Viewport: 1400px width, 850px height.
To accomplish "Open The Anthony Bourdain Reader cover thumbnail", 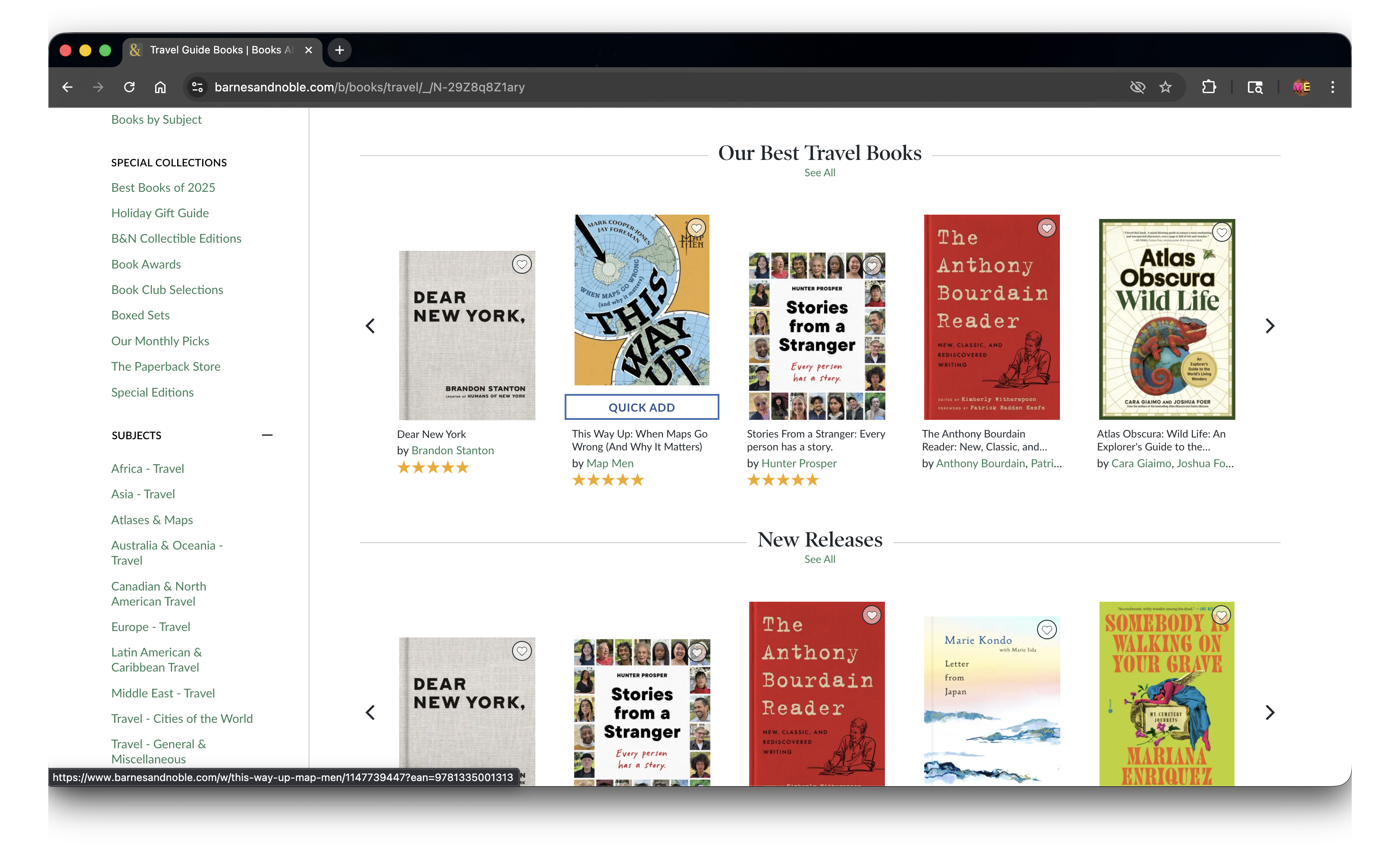I will coord(991,318).
